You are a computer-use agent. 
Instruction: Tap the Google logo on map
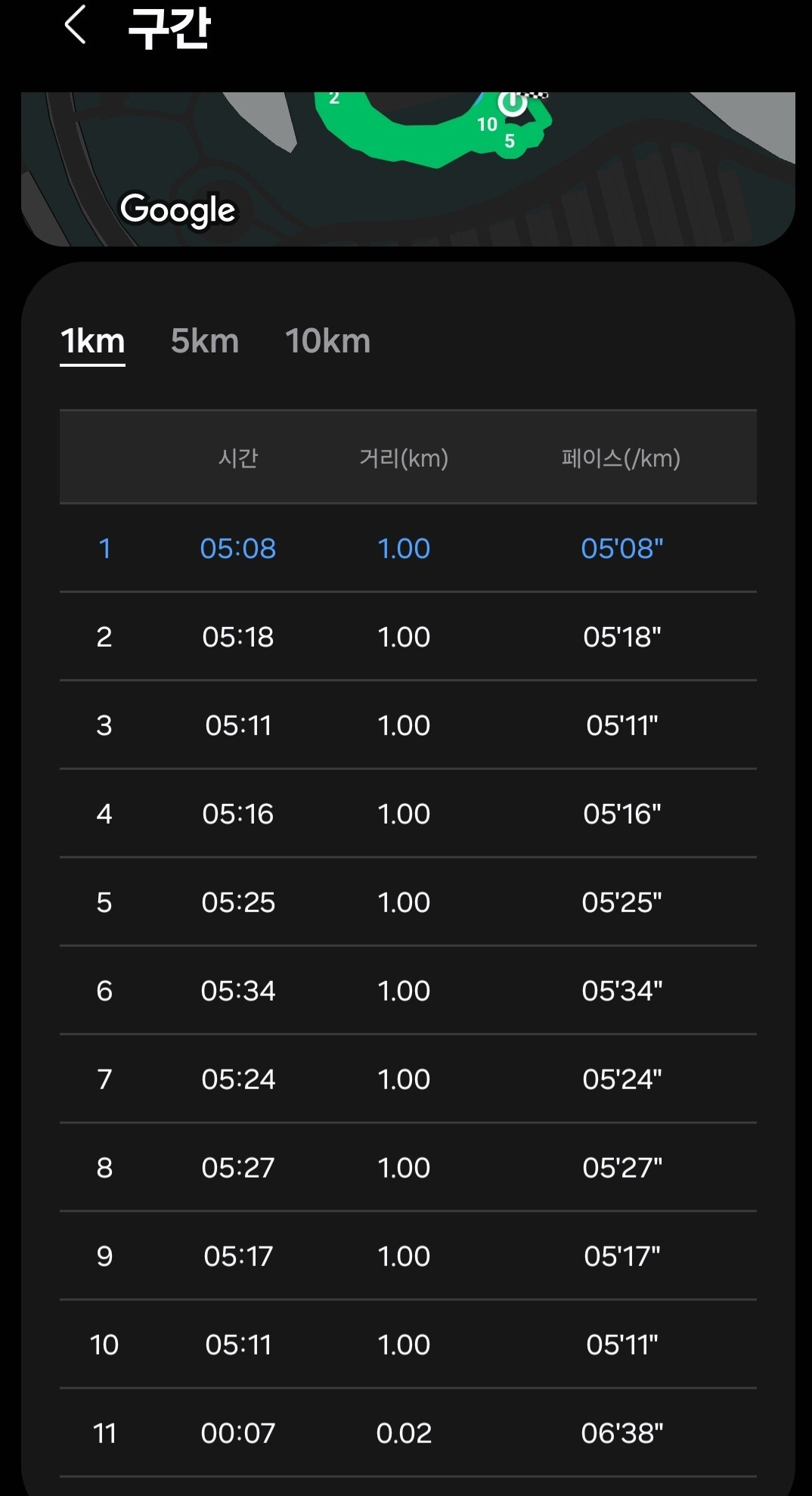(178, 210)
